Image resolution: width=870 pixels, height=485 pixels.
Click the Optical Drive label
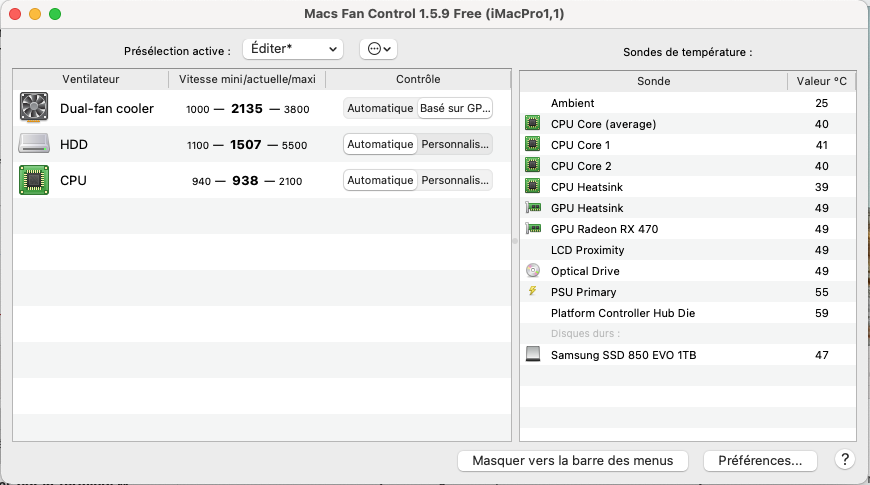click(x=585, y=271)
